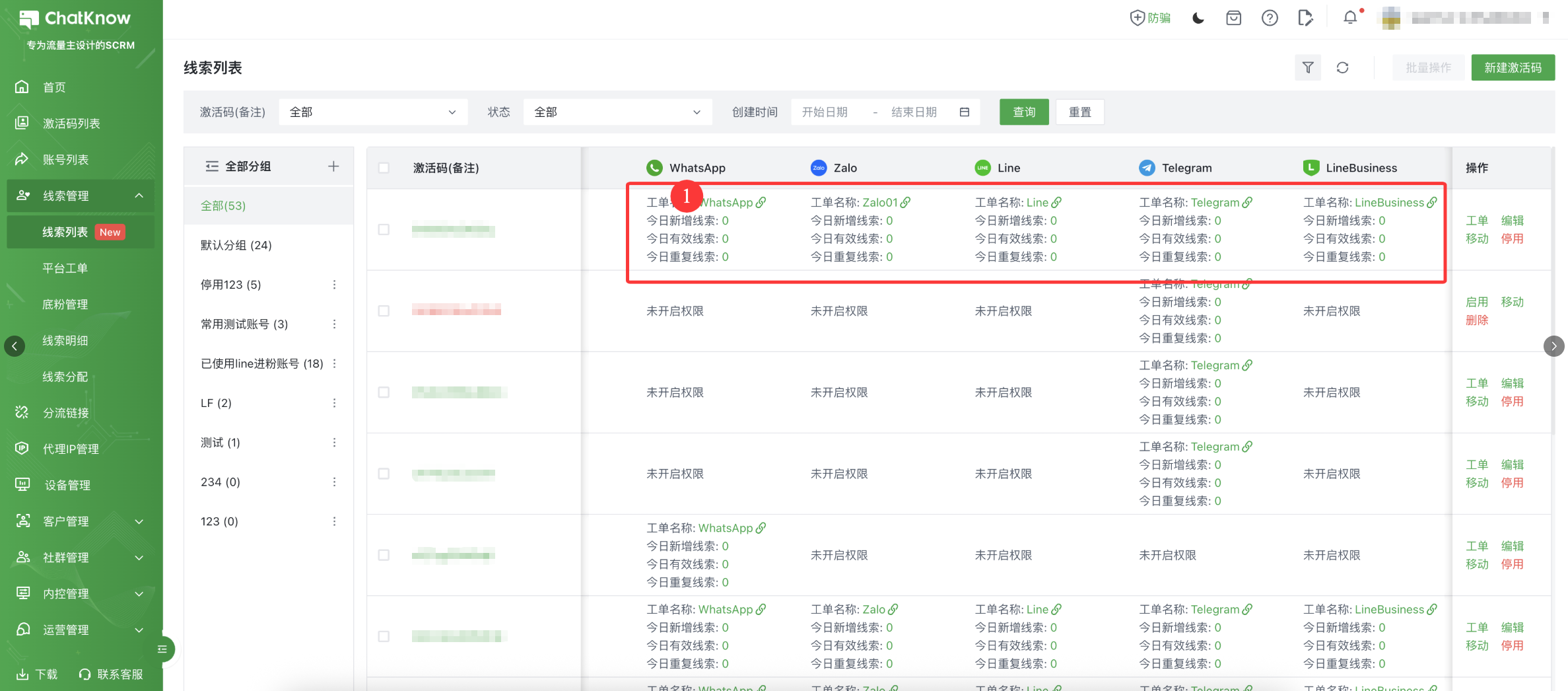Open more options for 停用123 group

[335, 285]
